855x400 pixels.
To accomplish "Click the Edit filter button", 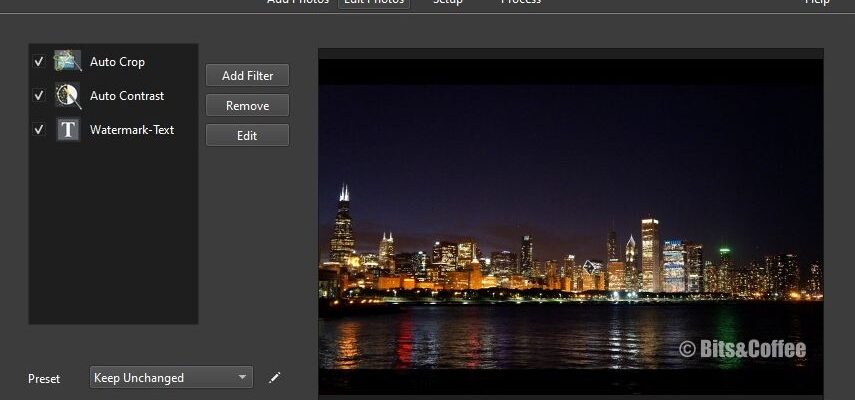I will coord(248,135).
